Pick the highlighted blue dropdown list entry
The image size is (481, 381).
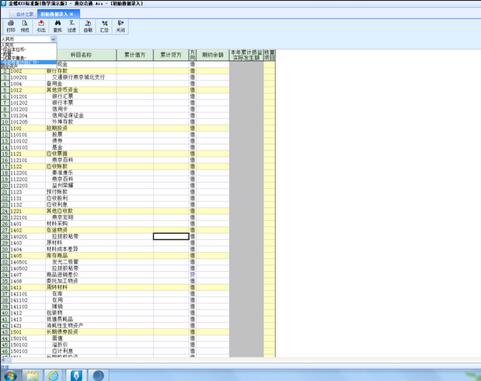tap(28, 62)
